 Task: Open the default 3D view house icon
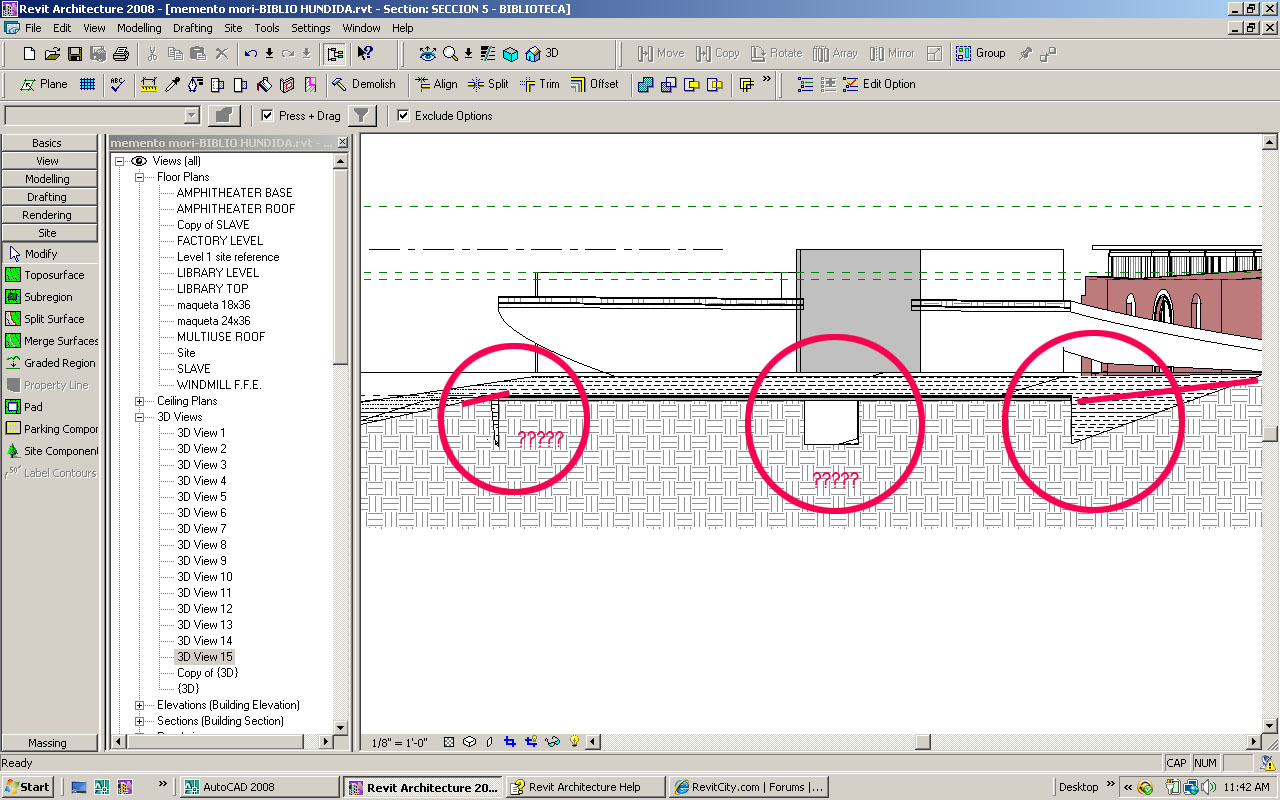(533, 53)
